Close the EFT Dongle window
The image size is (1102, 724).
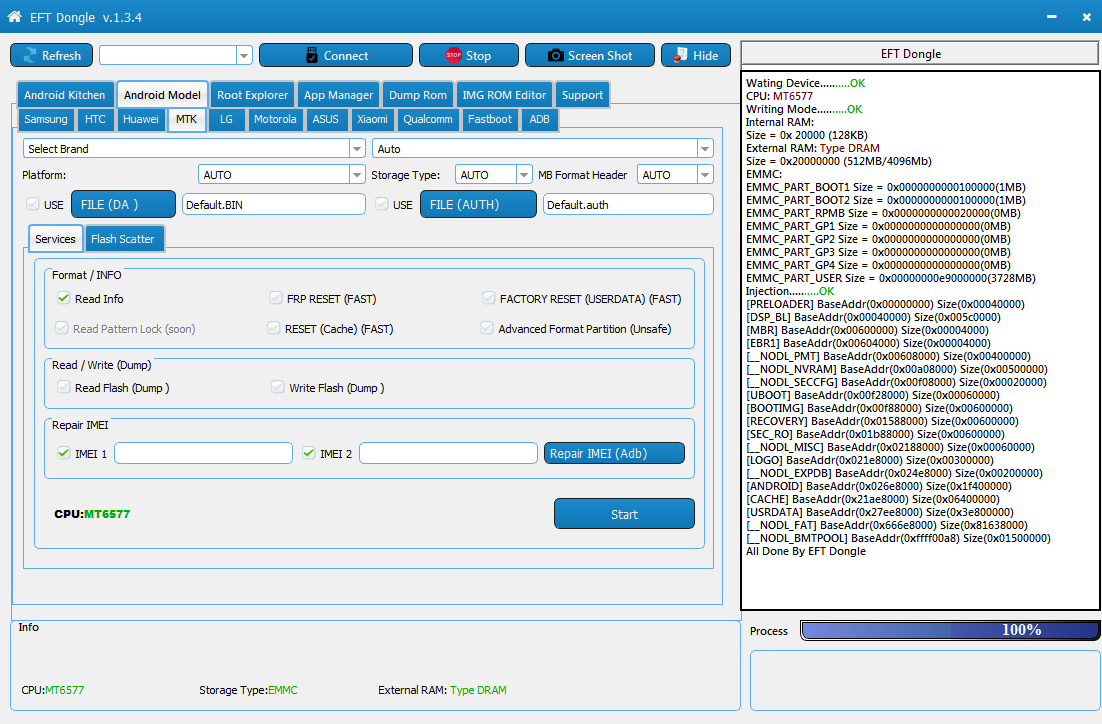tap(1087, 17)
